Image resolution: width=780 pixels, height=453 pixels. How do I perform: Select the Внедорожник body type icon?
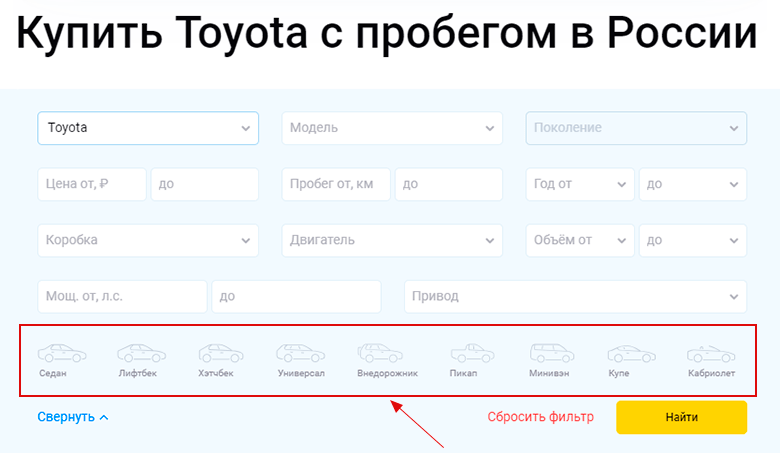pos(380,353)
